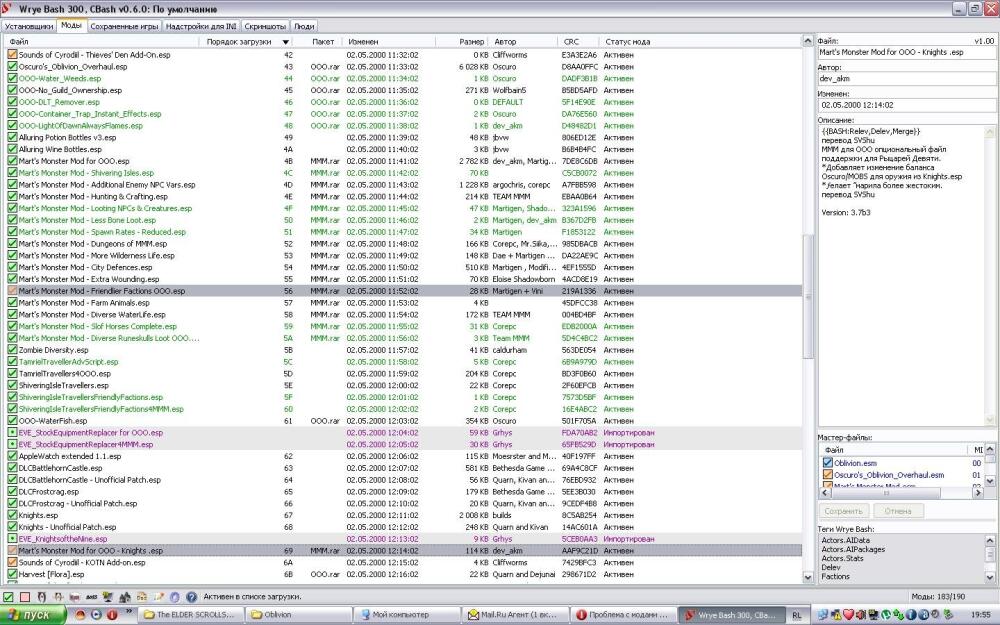
Task: Click the file name field in details panel
Action: pos(906,52)
